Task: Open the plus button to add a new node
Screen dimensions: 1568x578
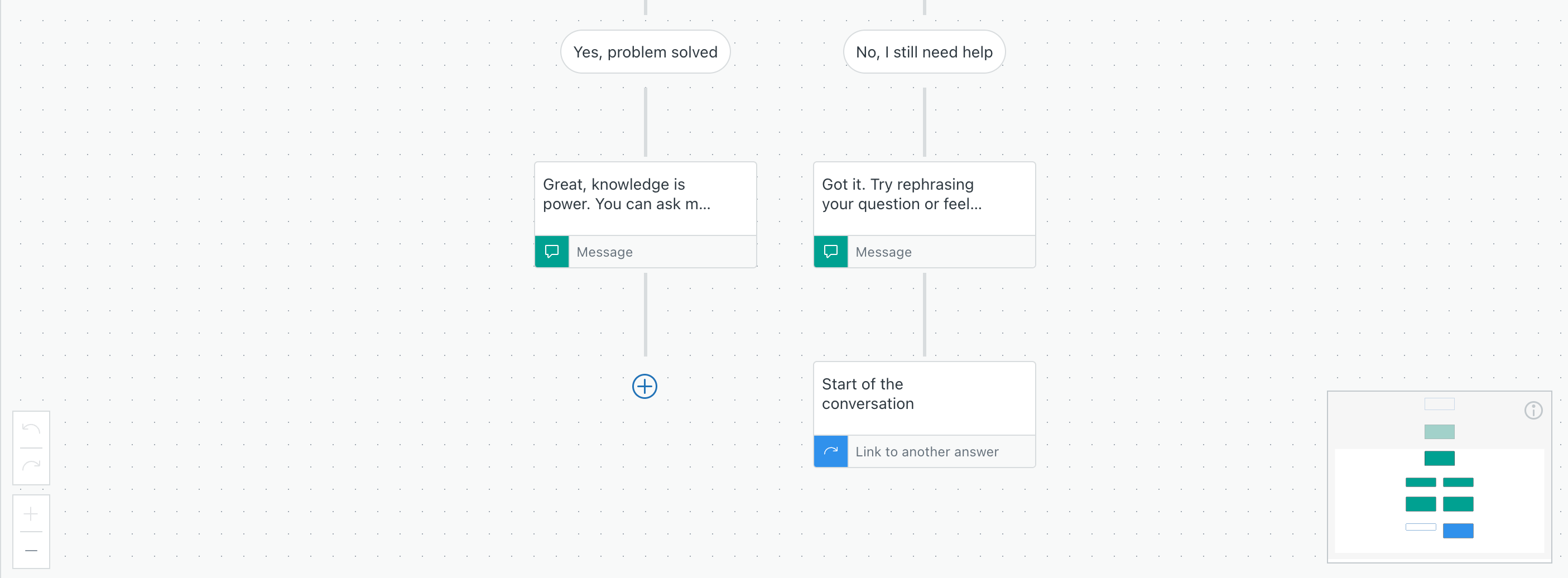Action: click(644, 386)
